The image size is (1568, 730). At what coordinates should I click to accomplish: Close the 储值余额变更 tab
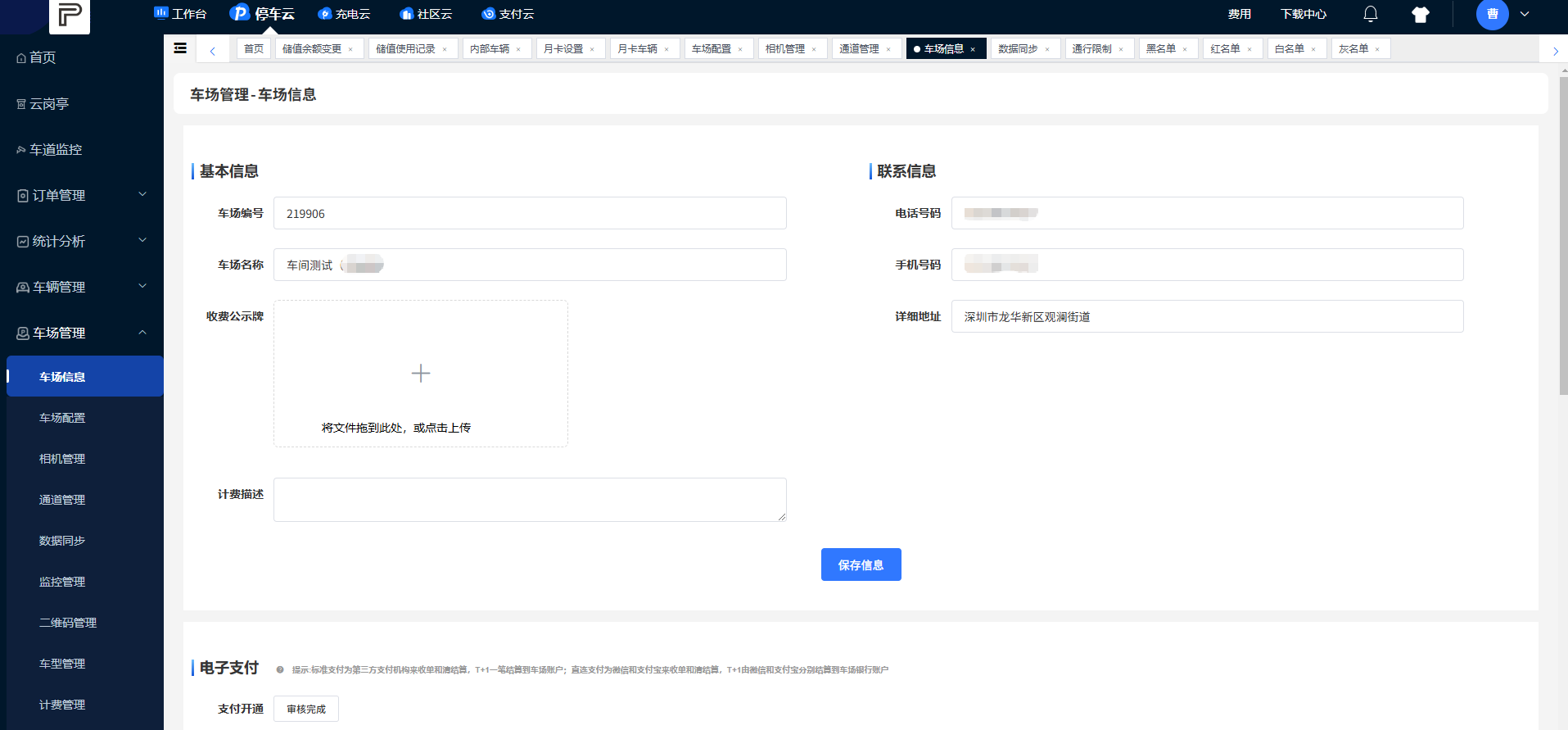click(x=350, y=49)
